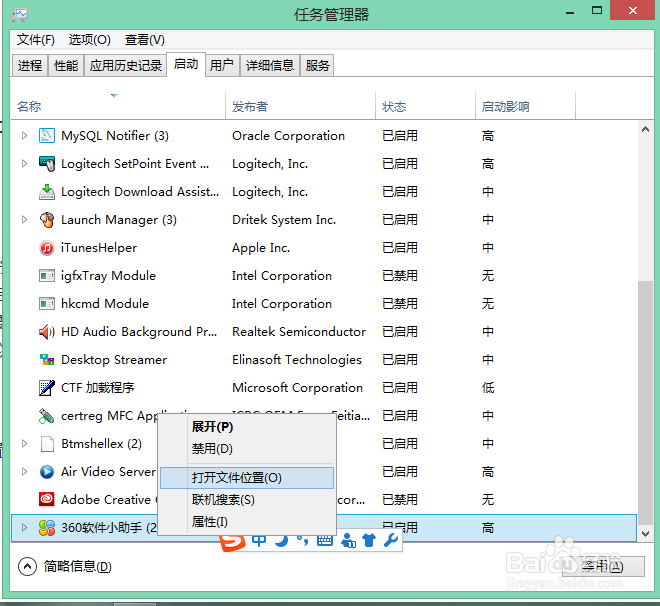
Task: Expand MySQL Notifier (3) group
Action: click(x=24, y=136)
